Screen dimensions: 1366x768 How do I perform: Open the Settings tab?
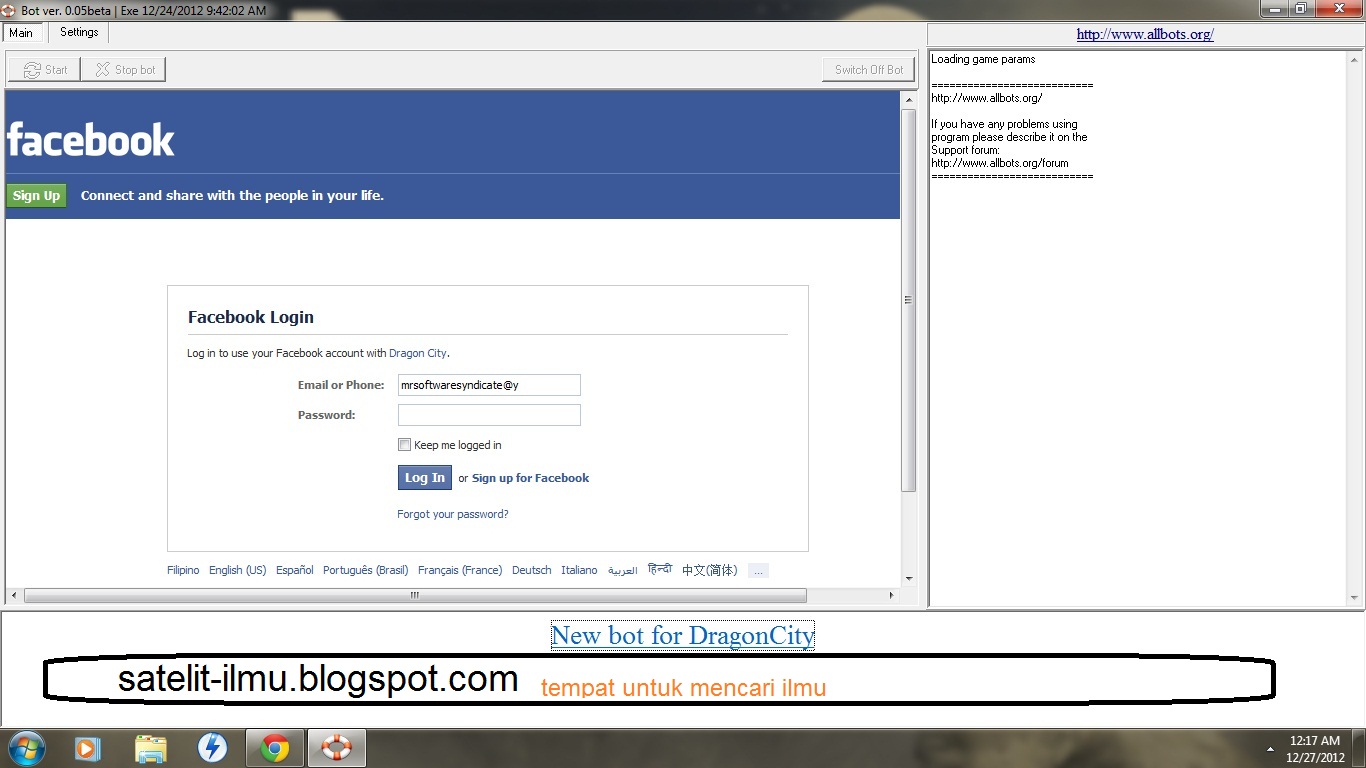click(79, 32)
